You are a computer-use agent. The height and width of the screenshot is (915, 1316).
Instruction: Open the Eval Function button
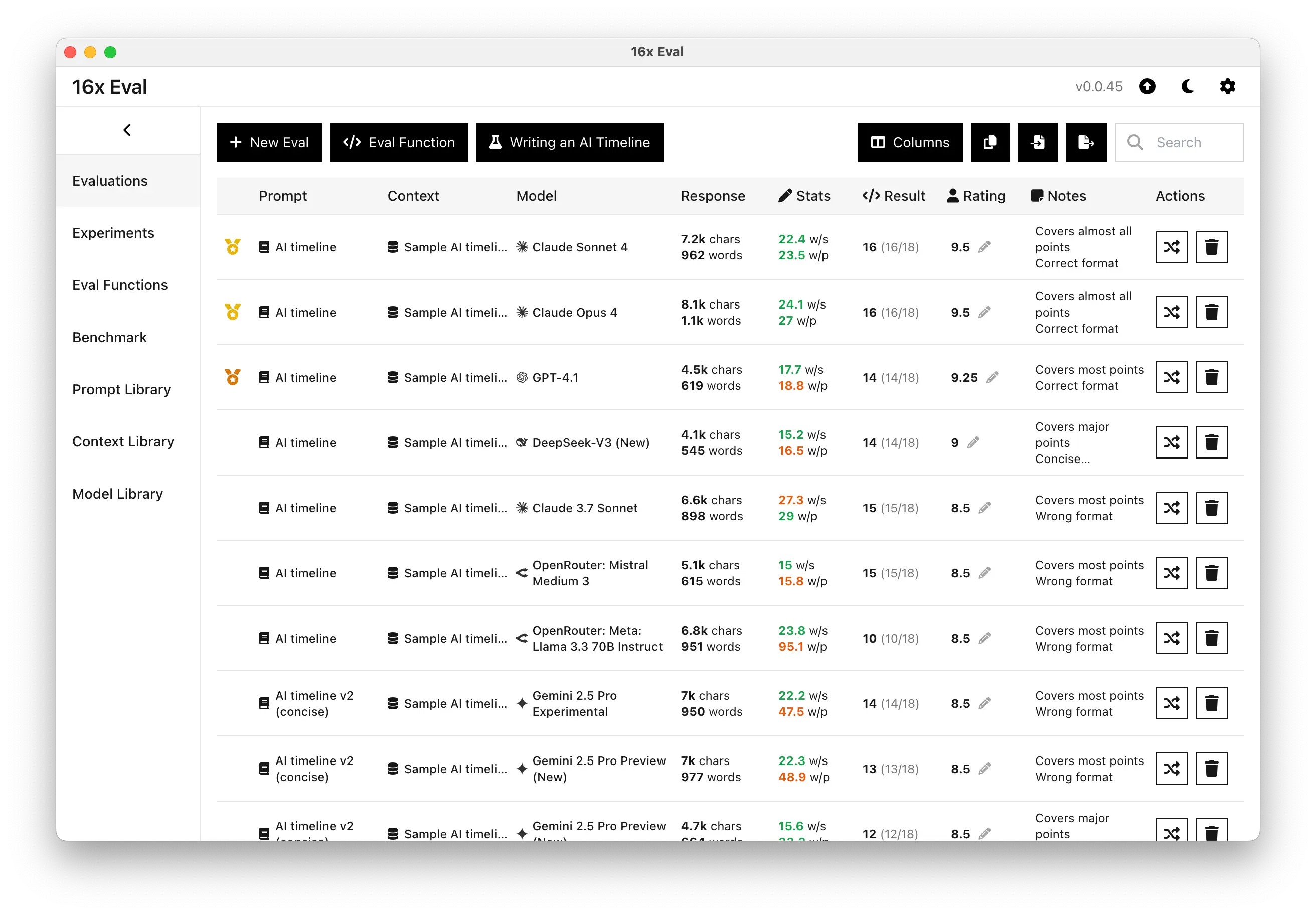pos(399,142)
